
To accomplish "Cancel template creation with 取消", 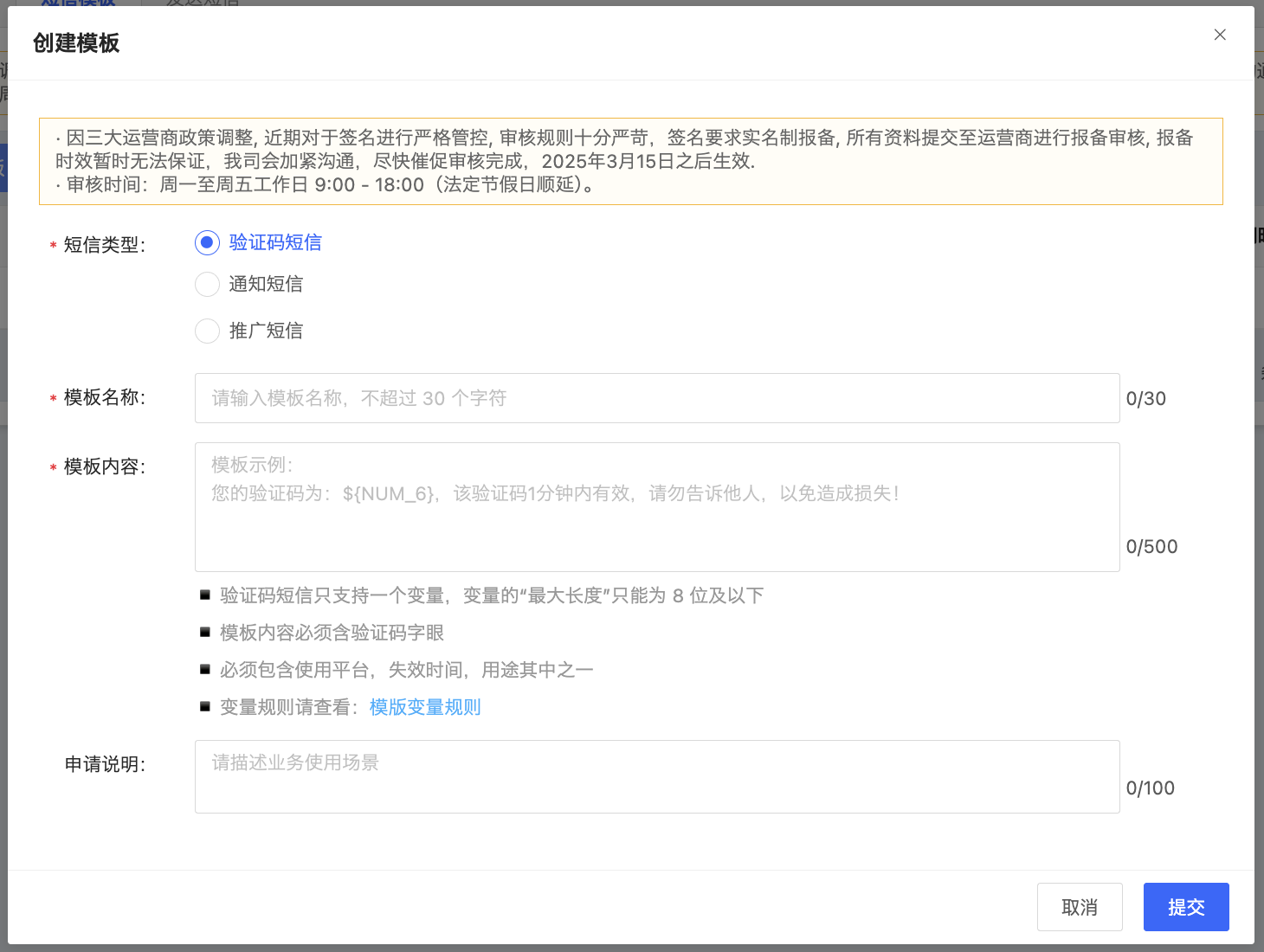I will click(1080, 907).
